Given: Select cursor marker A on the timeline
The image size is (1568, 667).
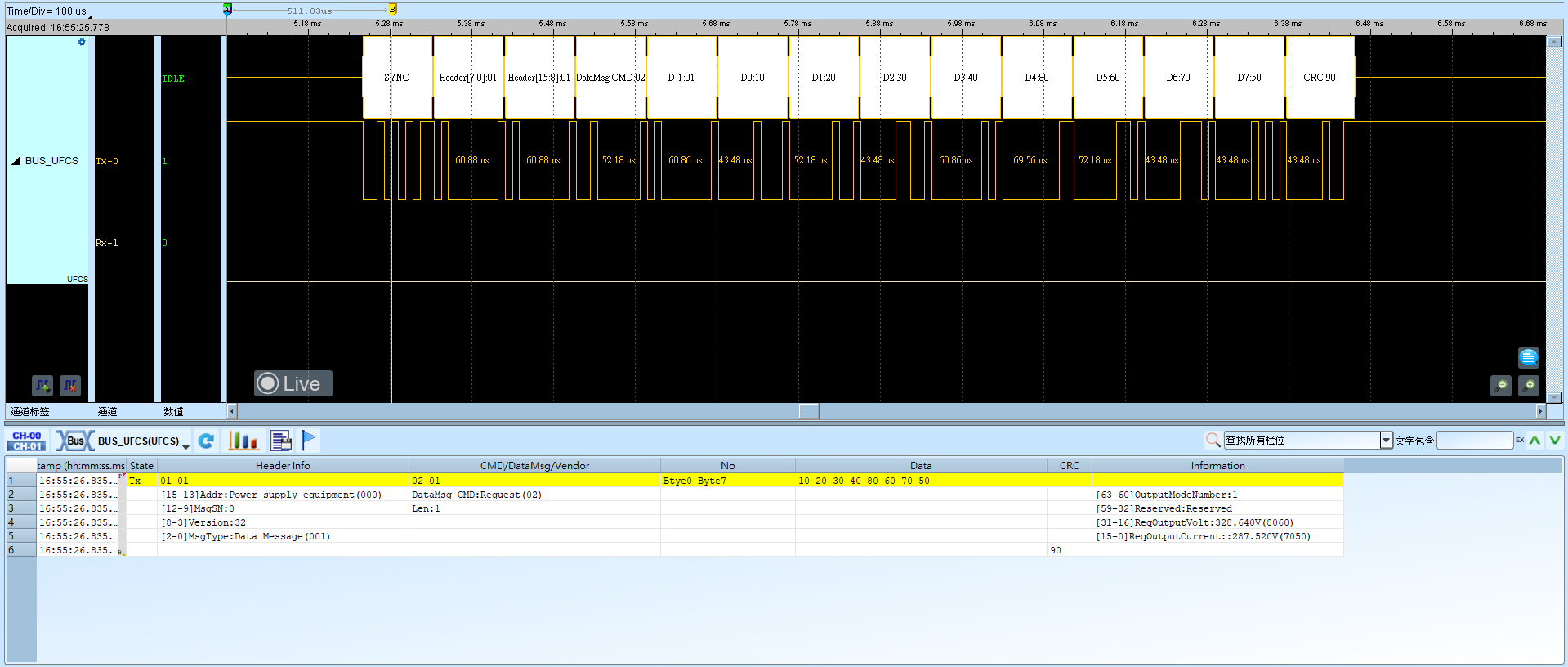Looking at the screenshot, I should tap(227, 9).
